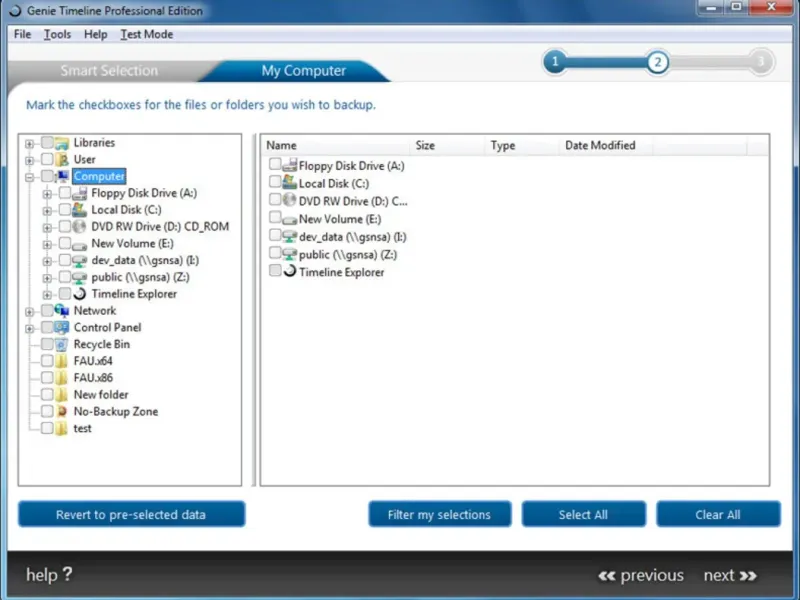Click the Clear All button
This screenshot has height=600, width=800.
tap(718, 514)
